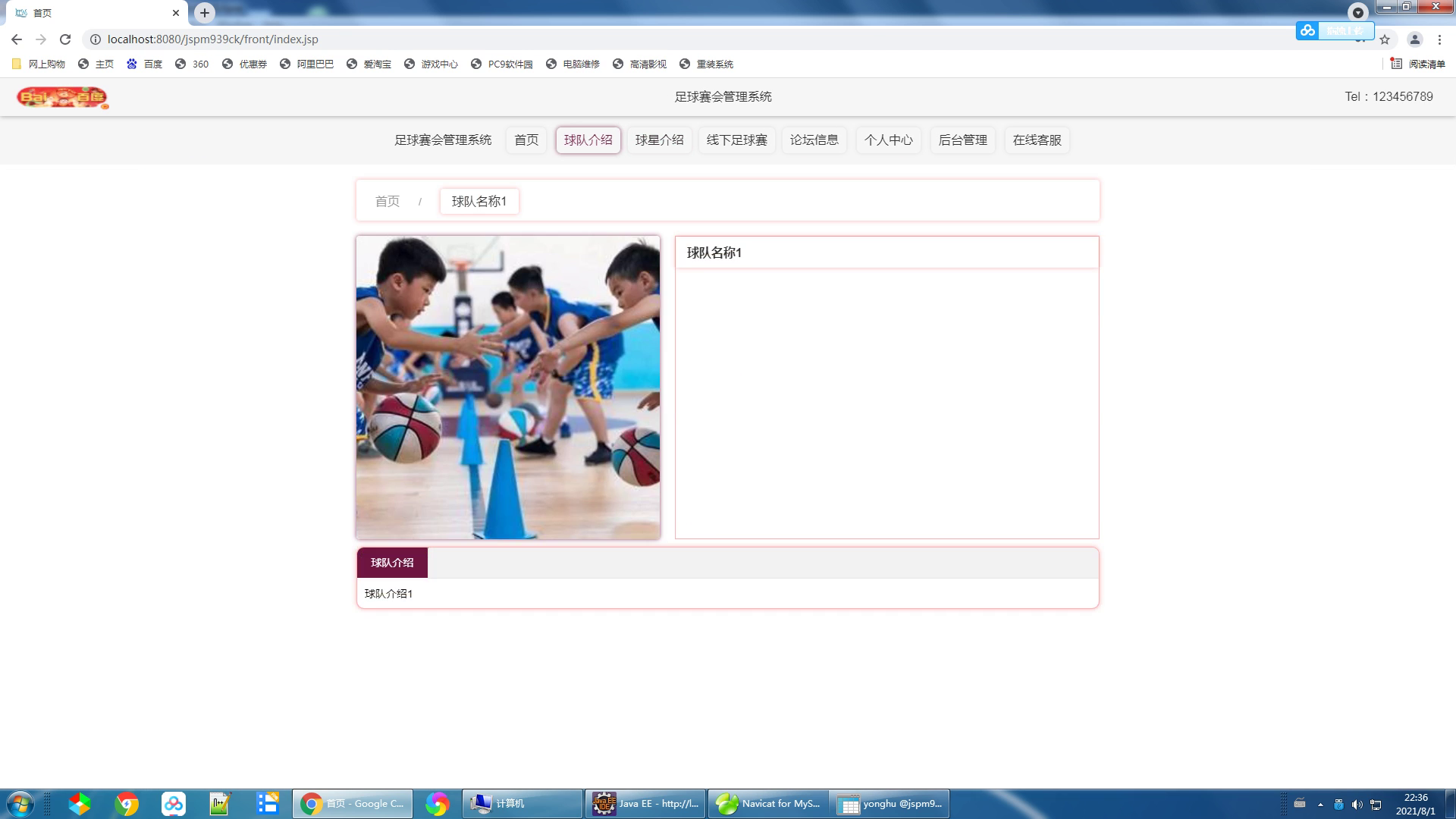Click 首页 breadcrumb link
The height and width of the screenshot is (819, 1456).
coord(388,202)
